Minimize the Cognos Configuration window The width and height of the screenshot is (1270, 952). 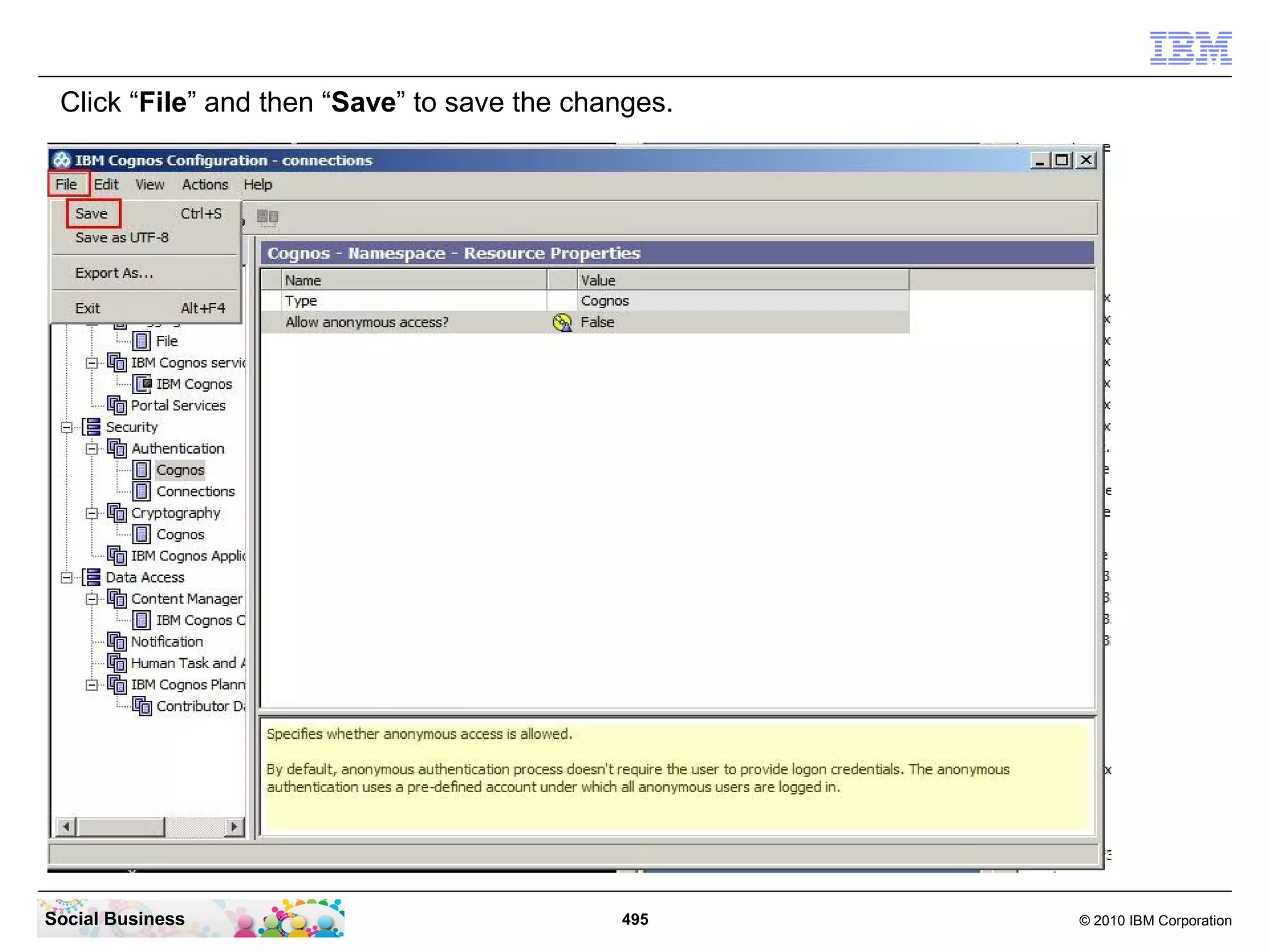coord(1040,161)
